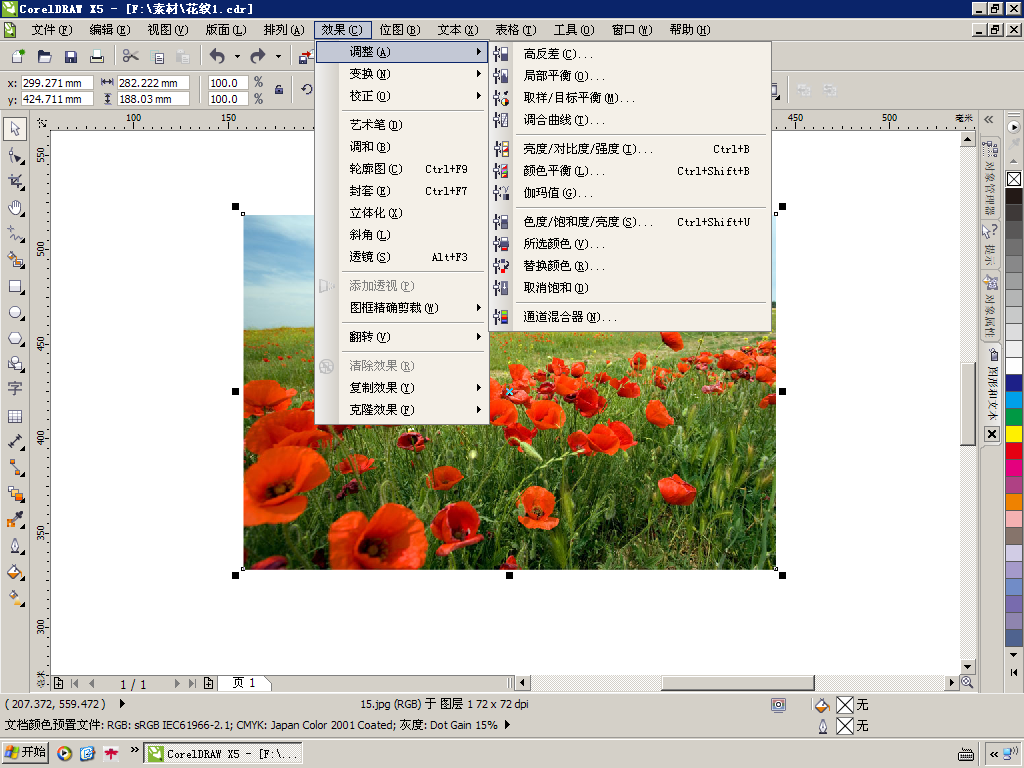Select the Fill bucket tool
The width and height of the screenshot is (1024, 768).
15,573
